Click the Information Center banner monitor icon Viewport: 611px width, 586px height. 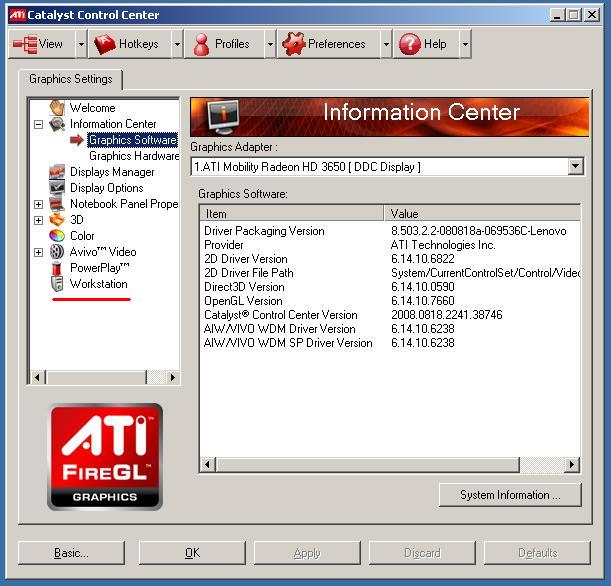223,116
